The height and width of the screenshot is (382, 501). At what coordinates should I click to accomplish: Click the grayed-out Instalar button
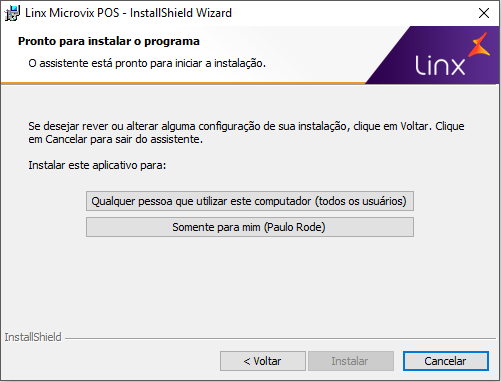pyautogui.click(x=351, y=361)
